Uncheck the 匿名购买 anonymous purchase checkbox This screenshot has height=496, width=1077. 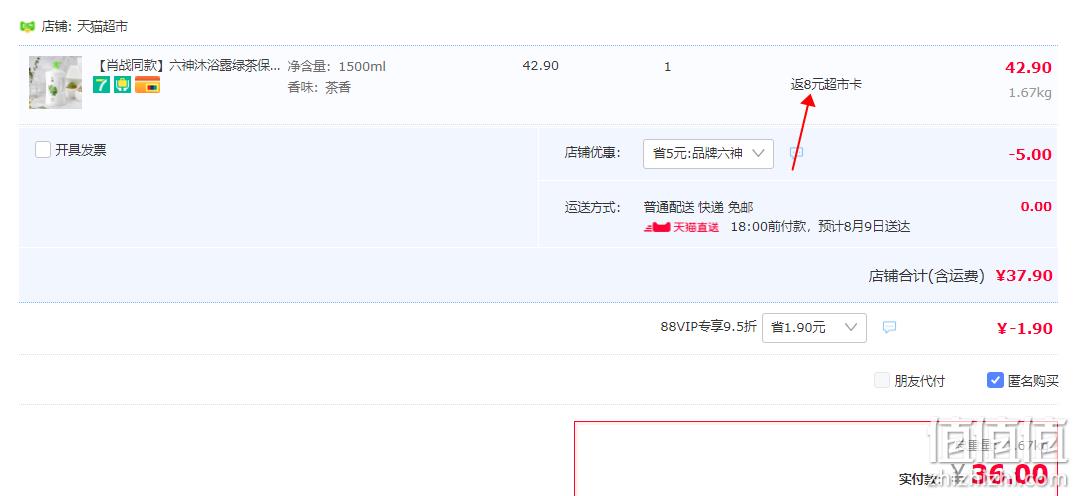pos(995,380)
